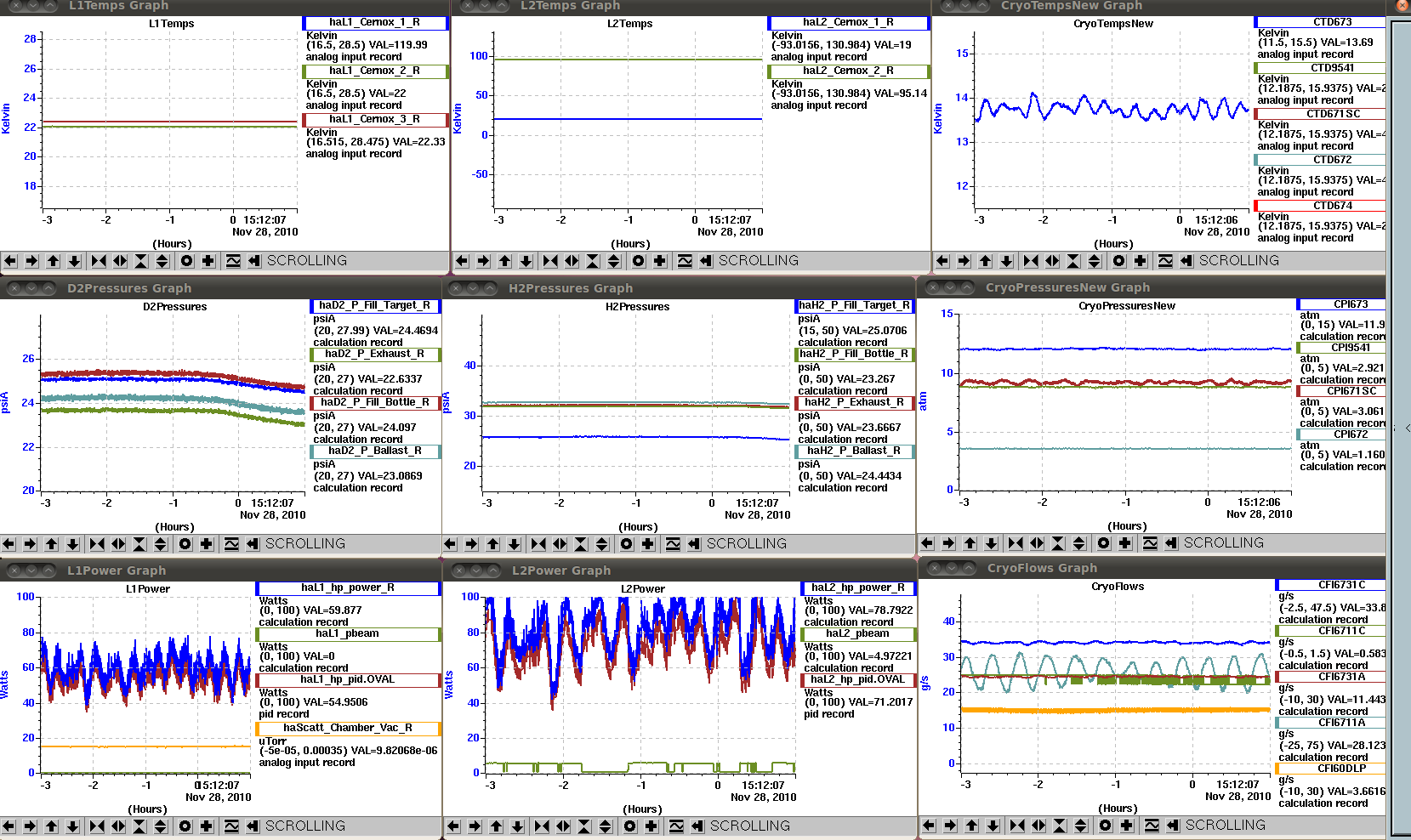
Task: Click the H2Pressures plot title text
Action: click(638, 307)
